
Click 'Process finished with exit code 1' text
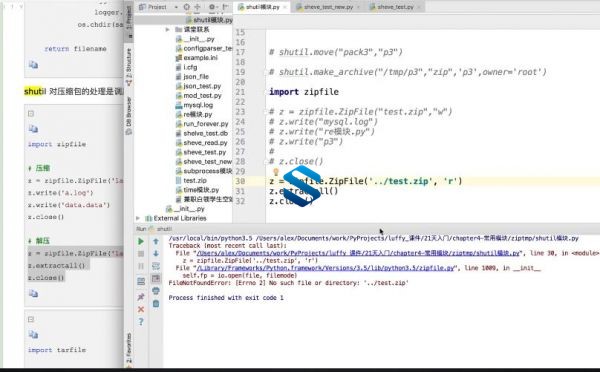226,298
